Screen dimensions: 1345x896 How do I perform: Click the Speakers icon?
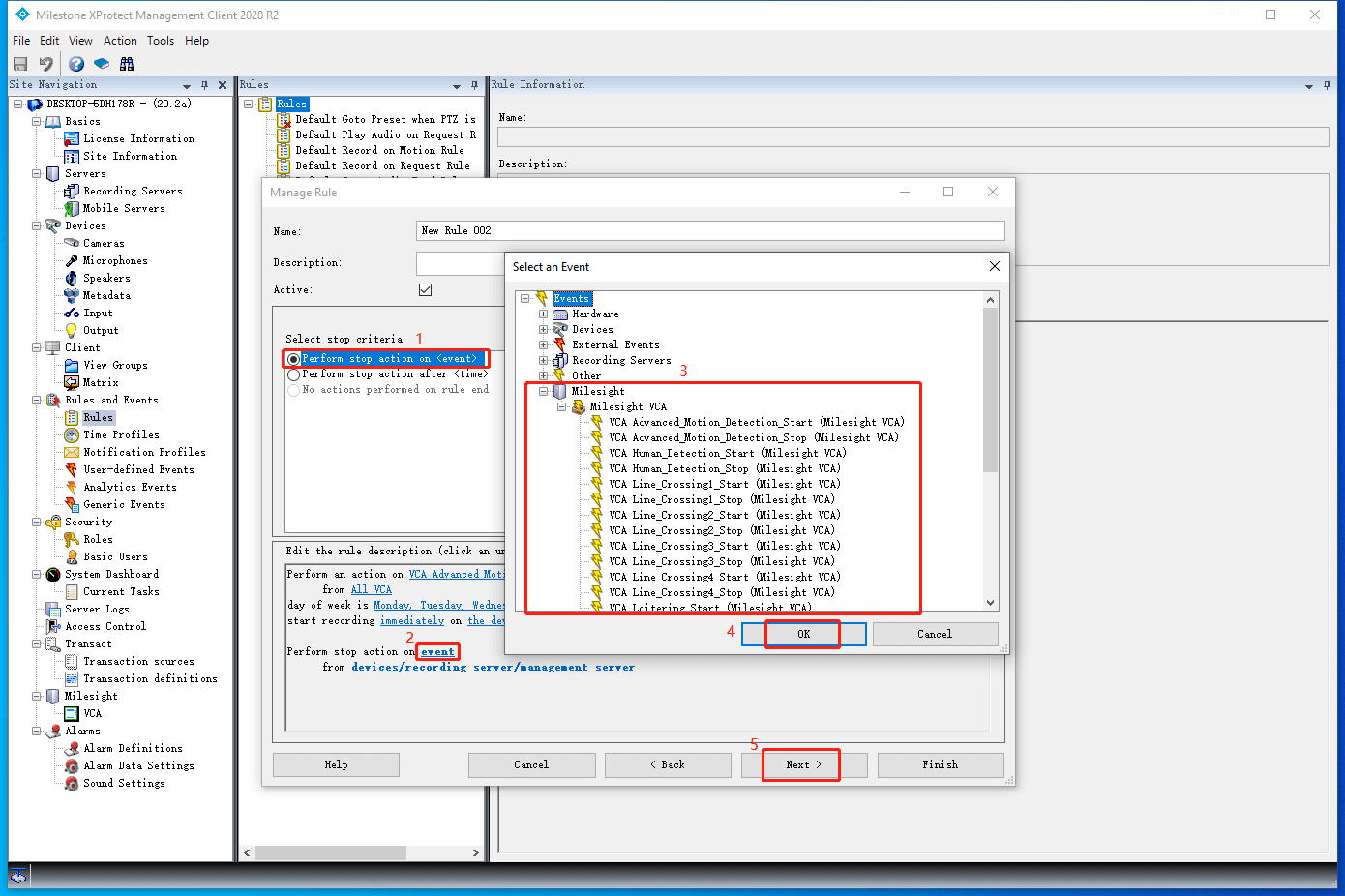(72, 278)
